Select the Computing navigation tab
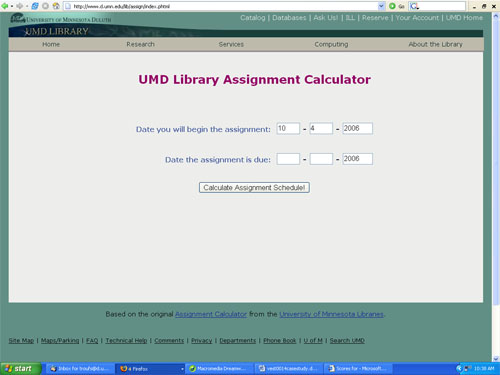Image resolution: width=500 pixels, height=375 pixels. click(x=331, y=44)
